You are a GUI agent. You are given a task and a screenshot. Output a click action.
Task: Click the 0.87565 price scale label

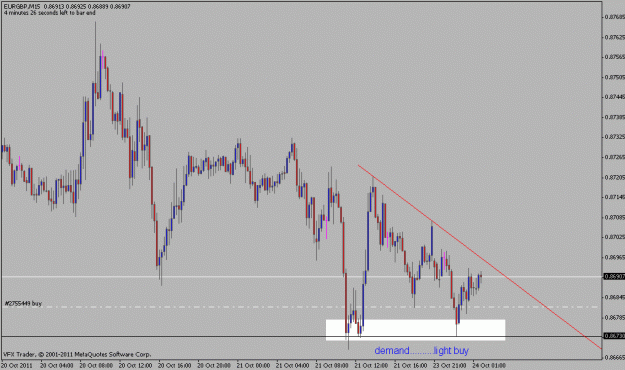pos(614,57)
